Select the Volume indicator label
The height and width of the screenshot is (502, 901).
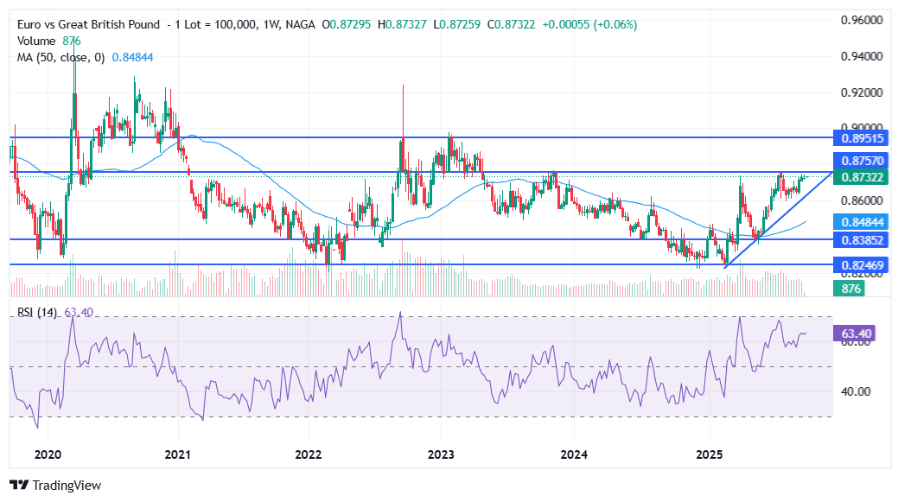tap(36, 41)
